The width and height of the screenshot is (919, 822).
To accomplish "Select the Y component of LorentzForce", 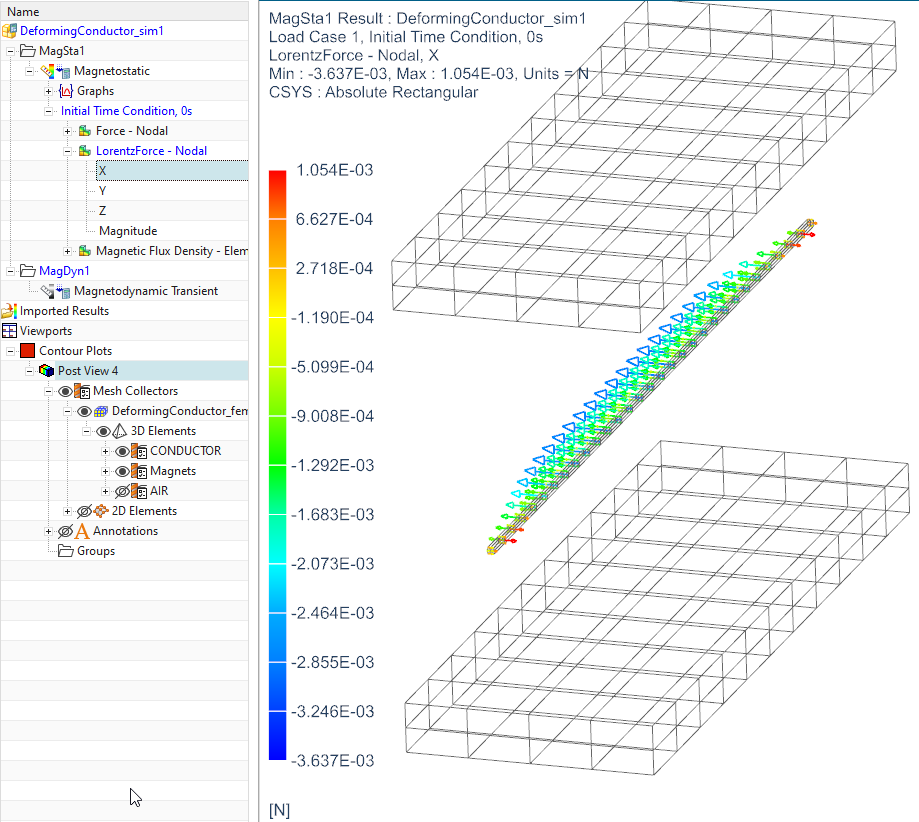I will 103,191.
